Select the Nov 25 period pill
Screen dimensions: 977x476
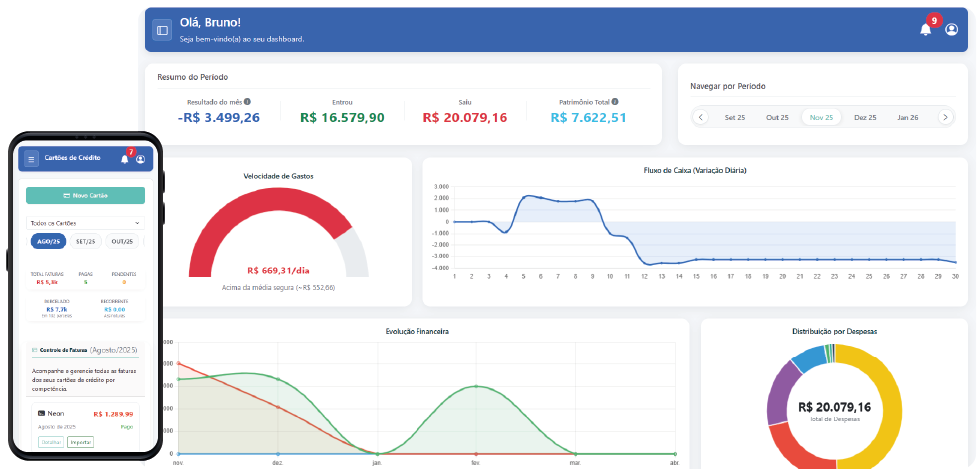point(821,118)
